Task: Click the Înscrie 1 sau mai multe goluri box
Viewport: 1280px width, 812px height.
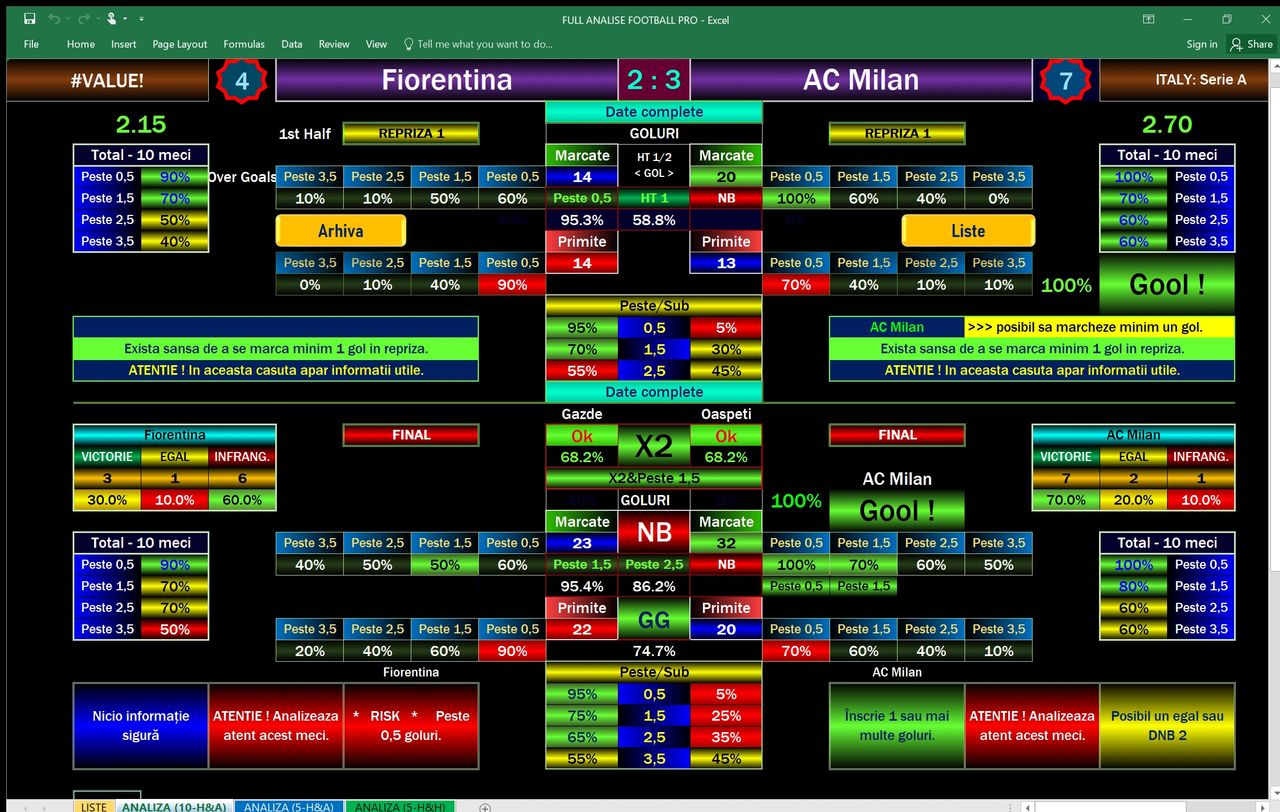Action: pos(897,725)
